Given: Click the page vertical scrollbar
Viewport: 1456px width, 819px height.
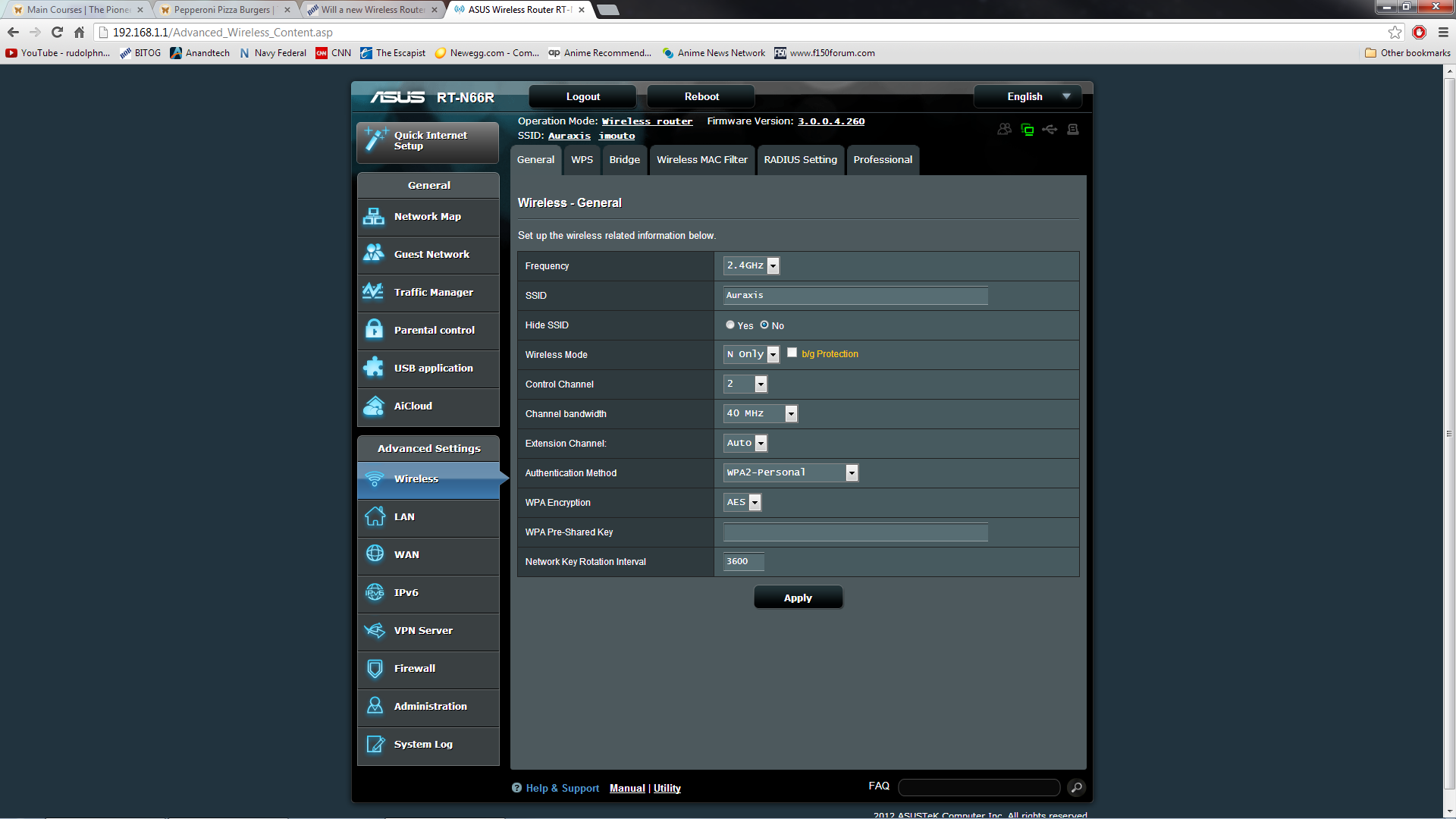Looking at the screenshot, I should (1449, 432).
